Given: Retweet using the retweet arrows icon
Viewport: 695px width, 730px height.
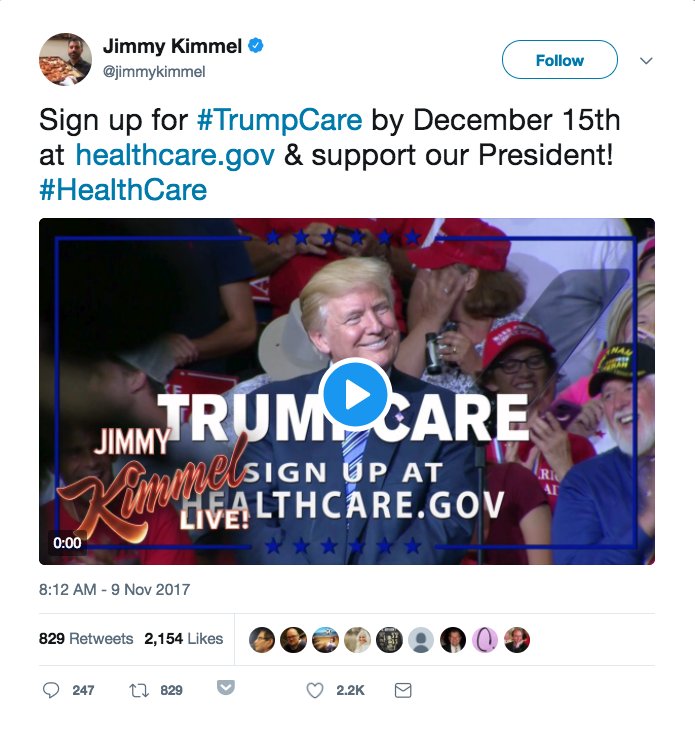Looking at the screenshot, I should click(139, 690).
